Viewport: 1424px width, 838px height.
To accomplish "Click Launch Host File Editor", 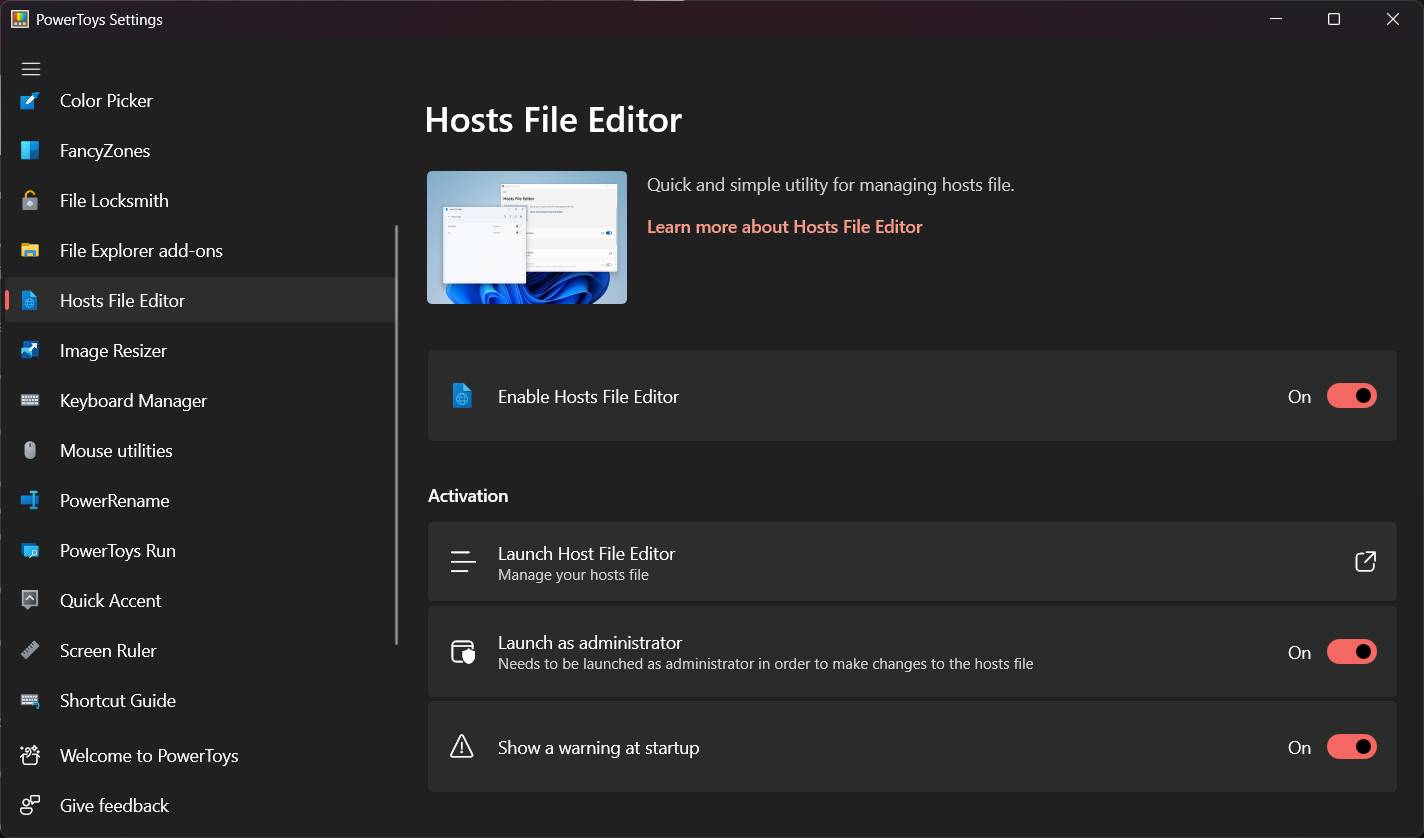I will 586,553.
